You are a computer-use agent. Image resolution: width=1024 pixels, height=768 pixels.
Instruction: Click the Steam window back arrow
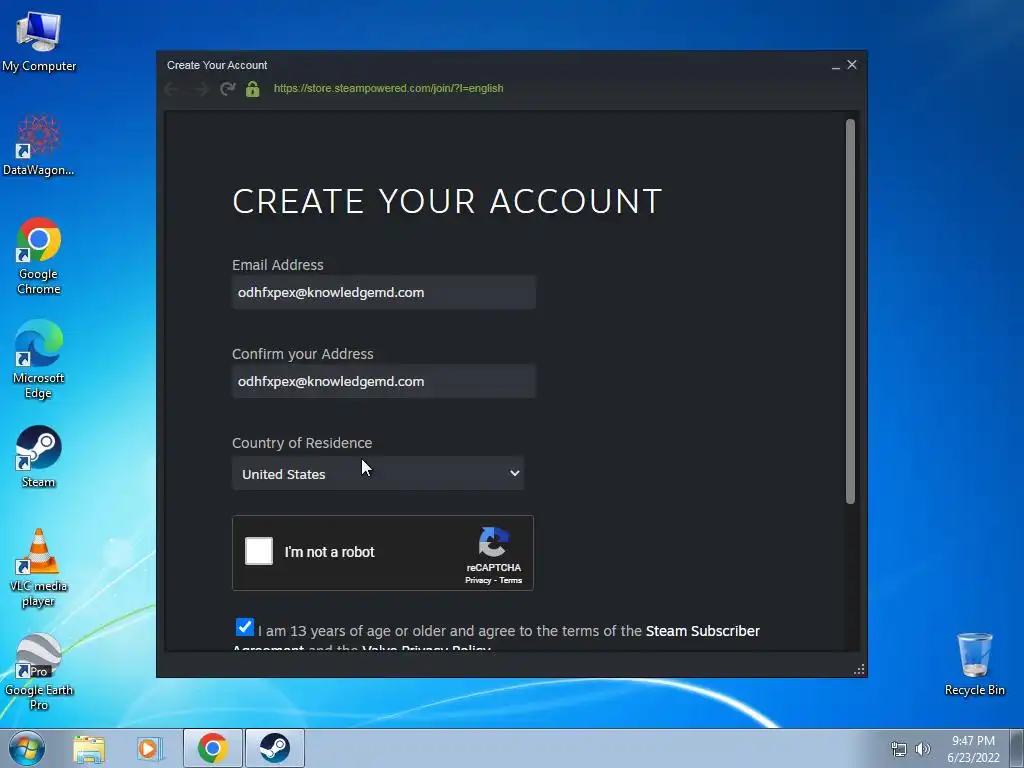pos(172,89)
